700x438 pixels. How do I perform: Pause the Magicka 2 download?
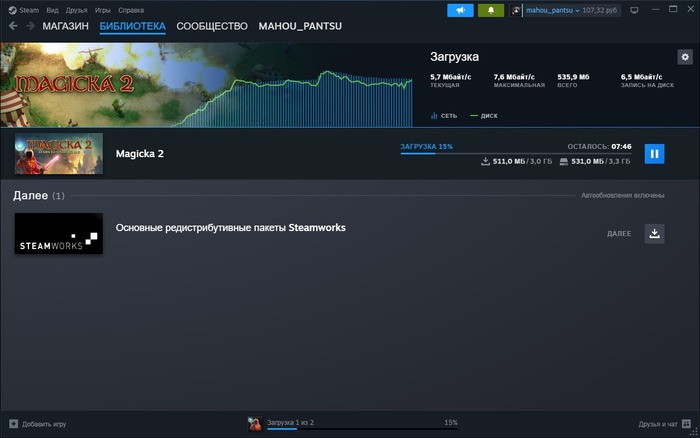pos(654,154)
